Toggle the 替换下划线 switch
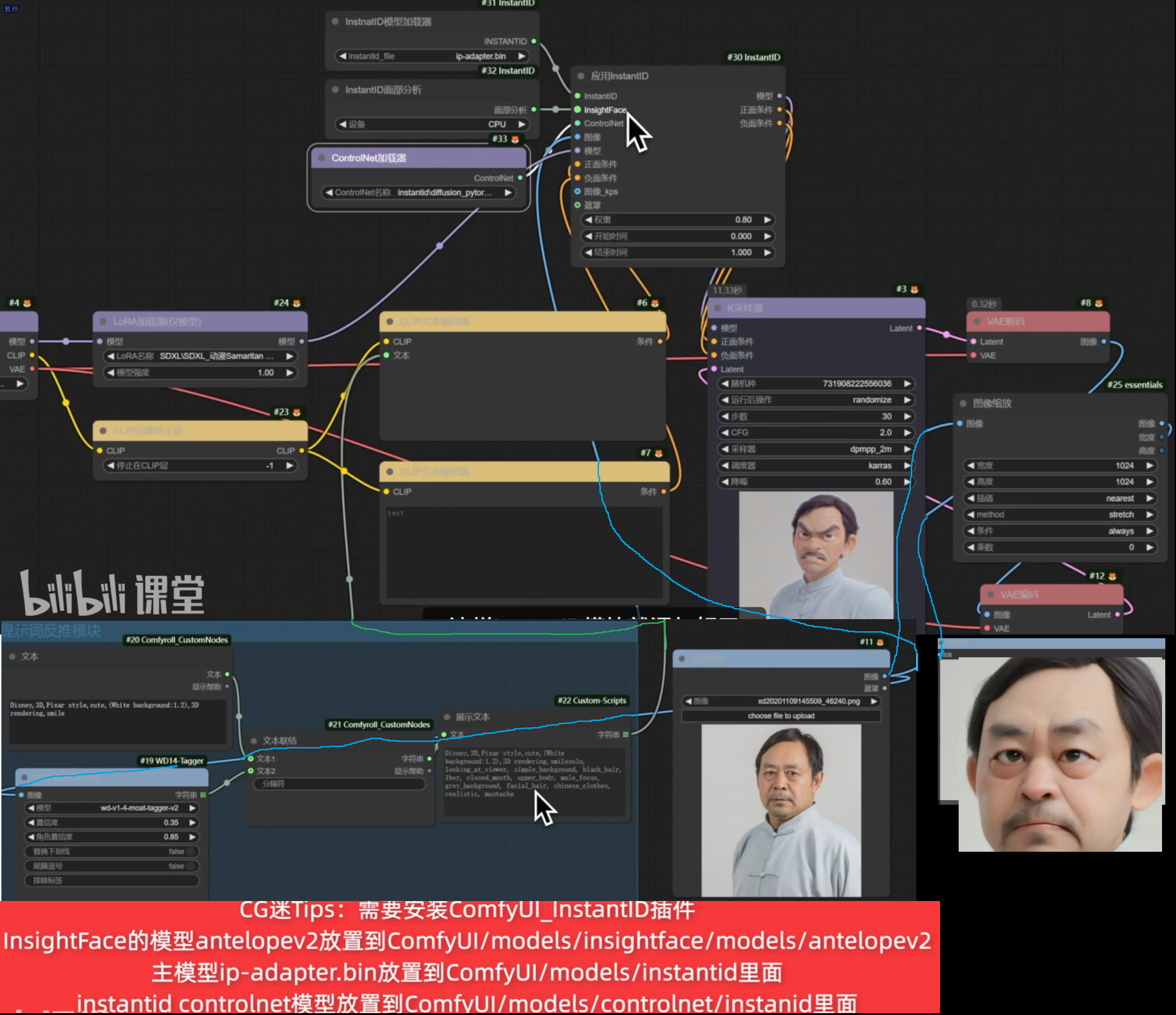 click(191, 852)
